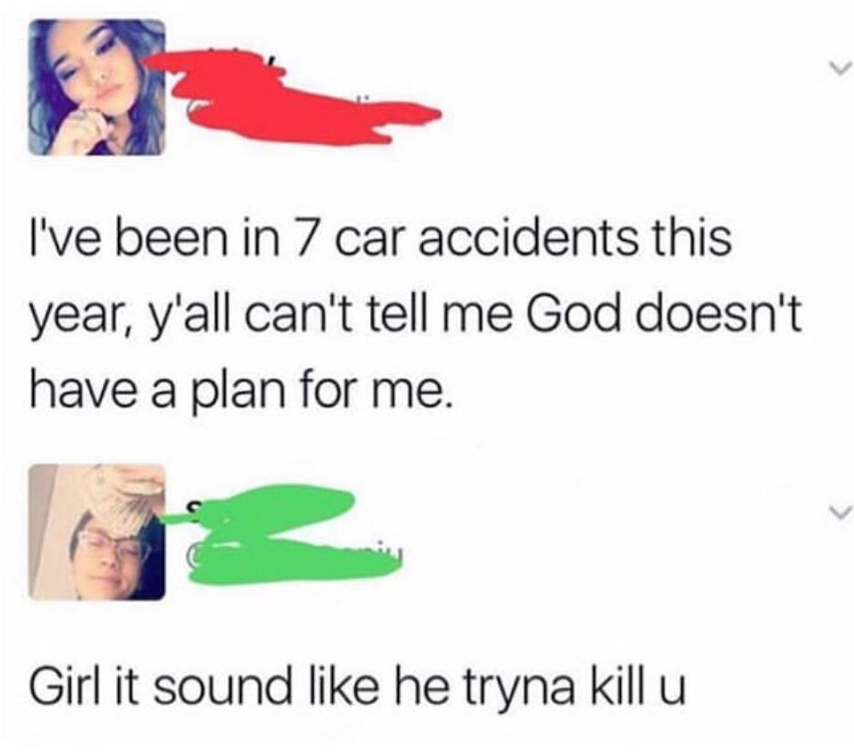Screen dimensions: 854x756
Task: Open the tweet about 7 car accidents
Action: [x=414, y=315]
